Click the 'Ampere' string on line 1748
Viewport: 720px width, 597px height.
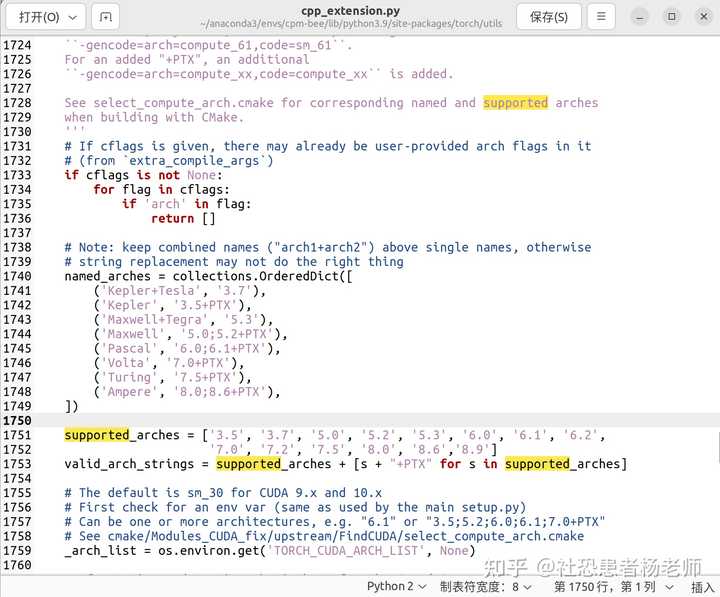click(x=129, y=392)
